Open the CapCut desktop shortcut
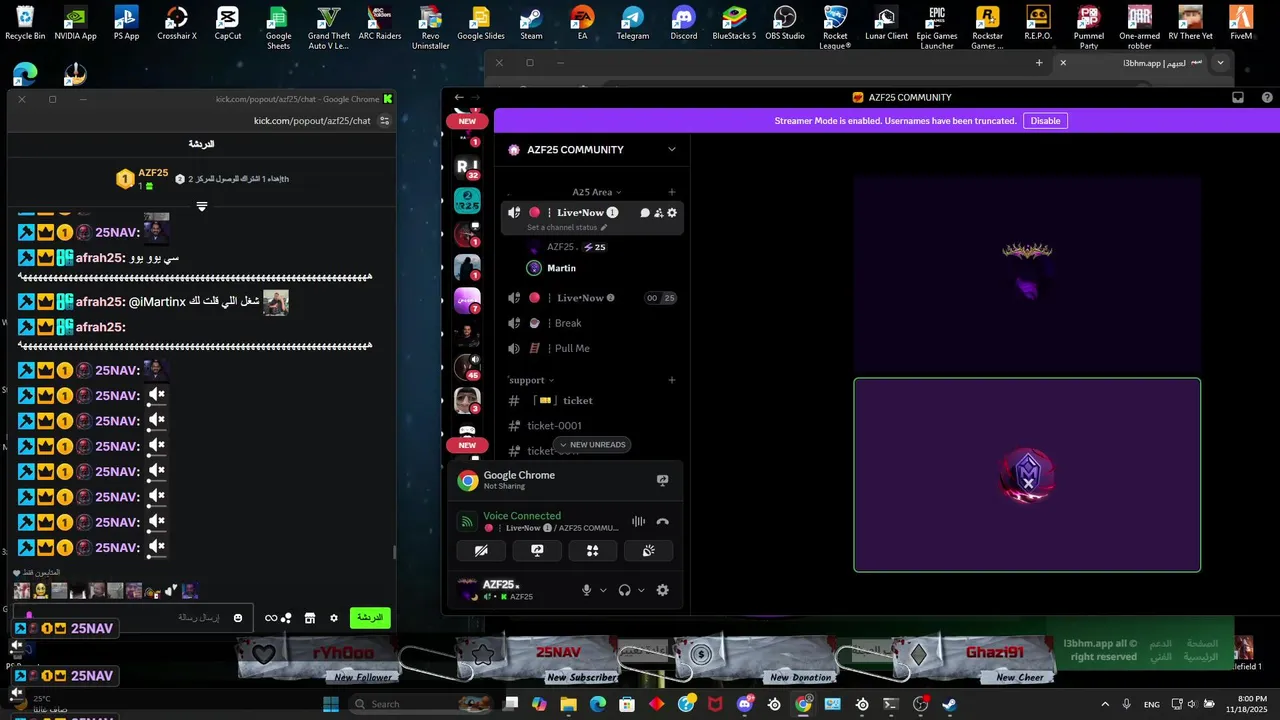Image resolution: width=1280 pixels, height=720 pixels. pos(228,24)
